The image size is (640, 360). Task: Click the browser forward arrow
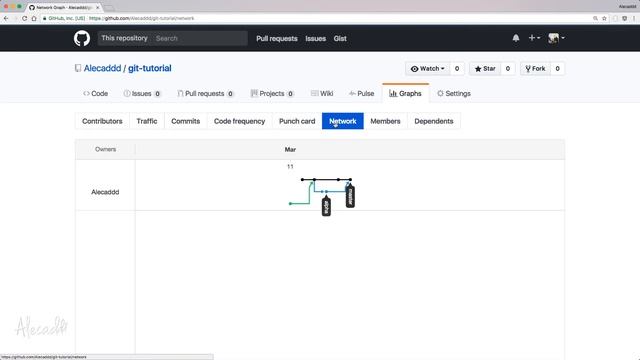[15, 18]
